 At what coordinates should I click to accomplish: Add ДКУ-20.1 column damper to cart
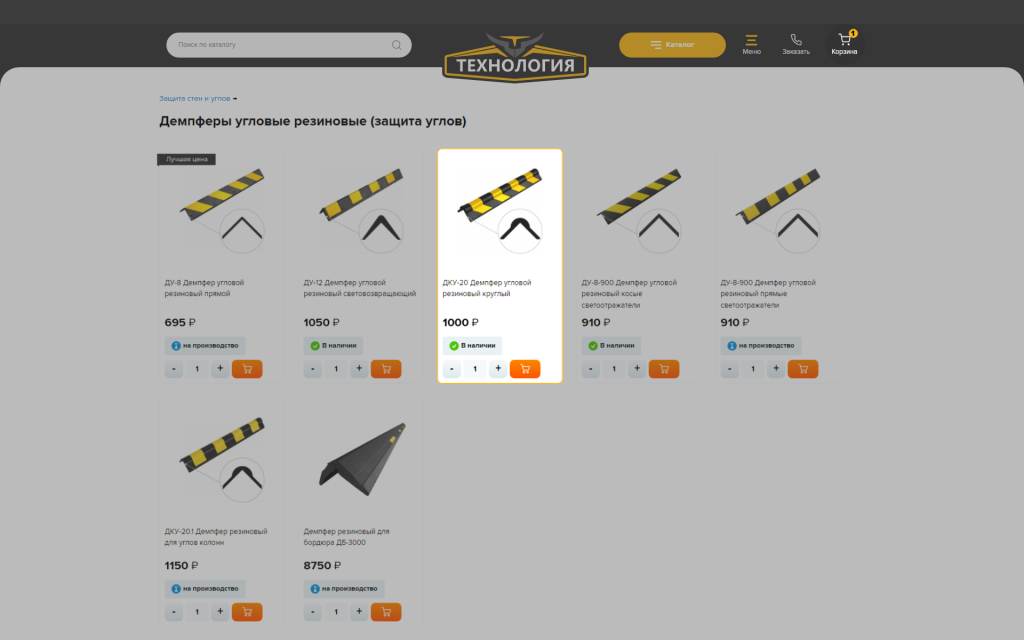click(x=247, y=612)
